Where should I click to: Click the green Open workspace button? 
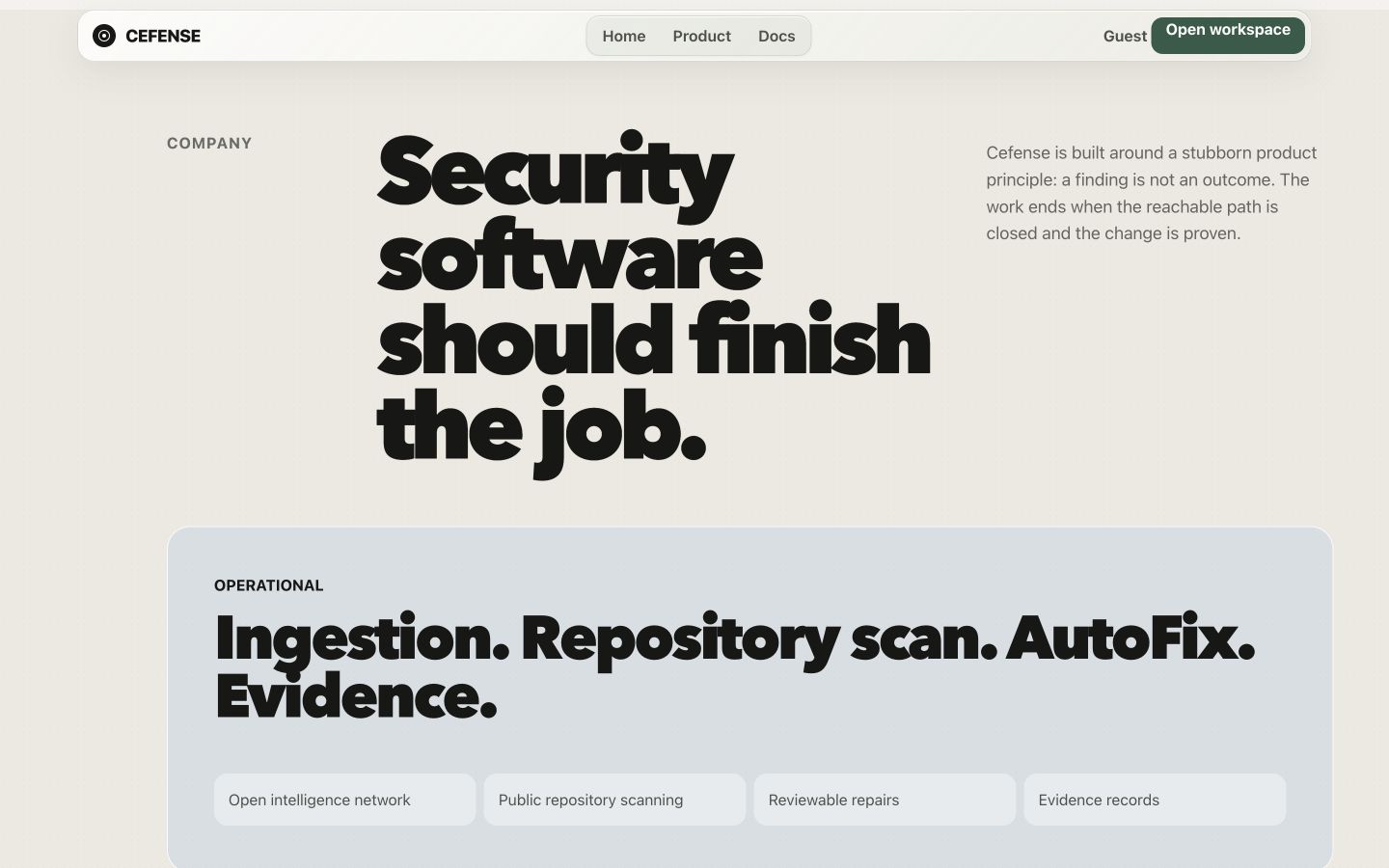(x=1228, y=36)
